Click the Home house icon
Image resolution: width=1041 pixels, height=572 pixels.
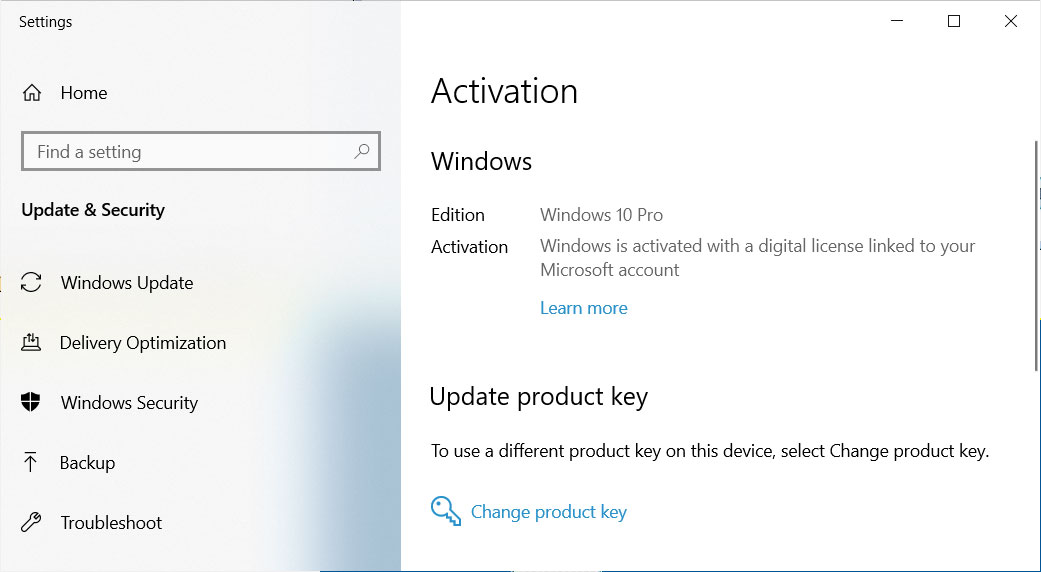coord(32,93)
